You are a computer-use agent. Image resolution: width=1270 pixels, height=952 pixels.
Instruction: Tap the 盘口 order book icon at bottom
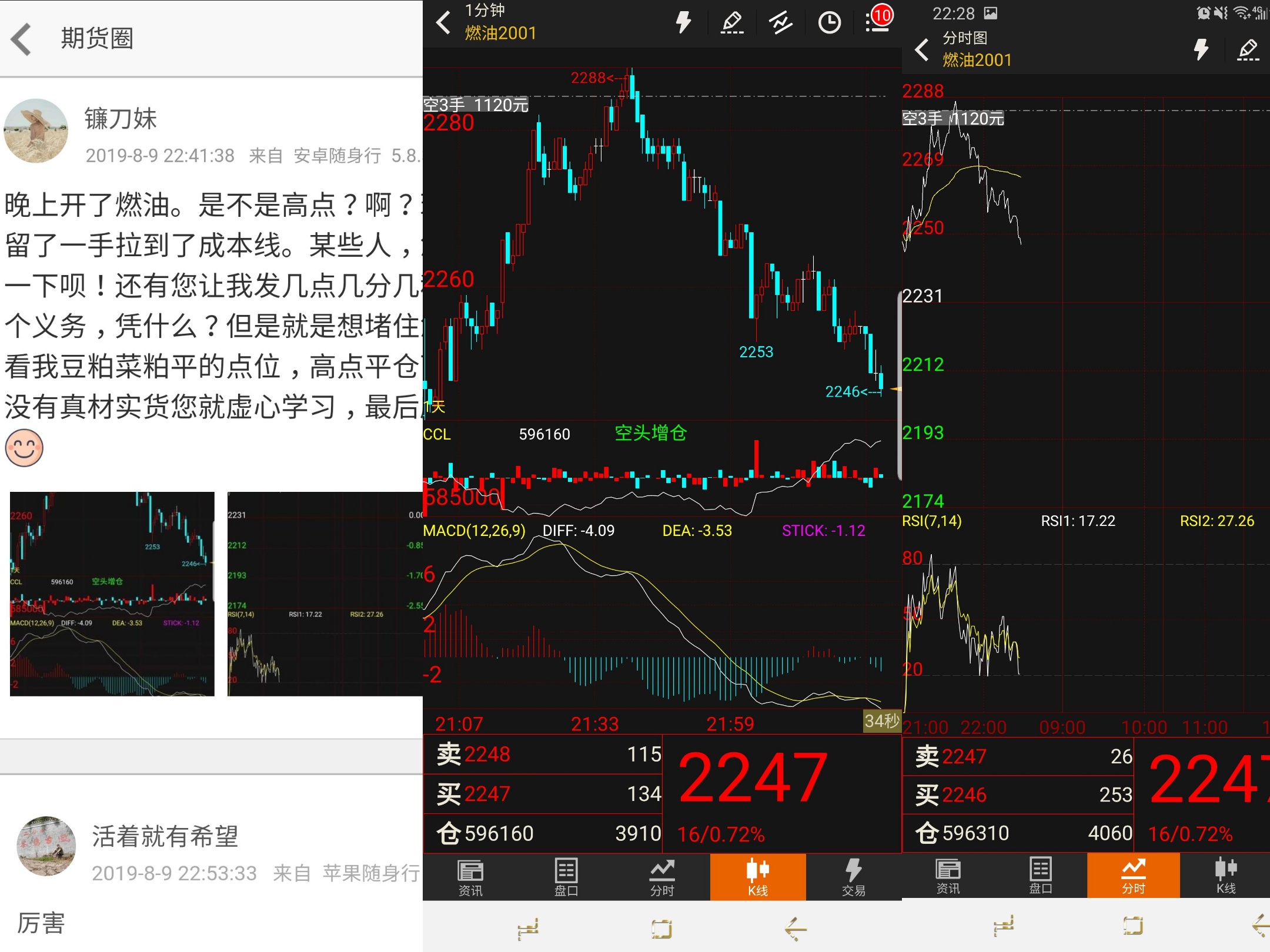coord(566,877)
